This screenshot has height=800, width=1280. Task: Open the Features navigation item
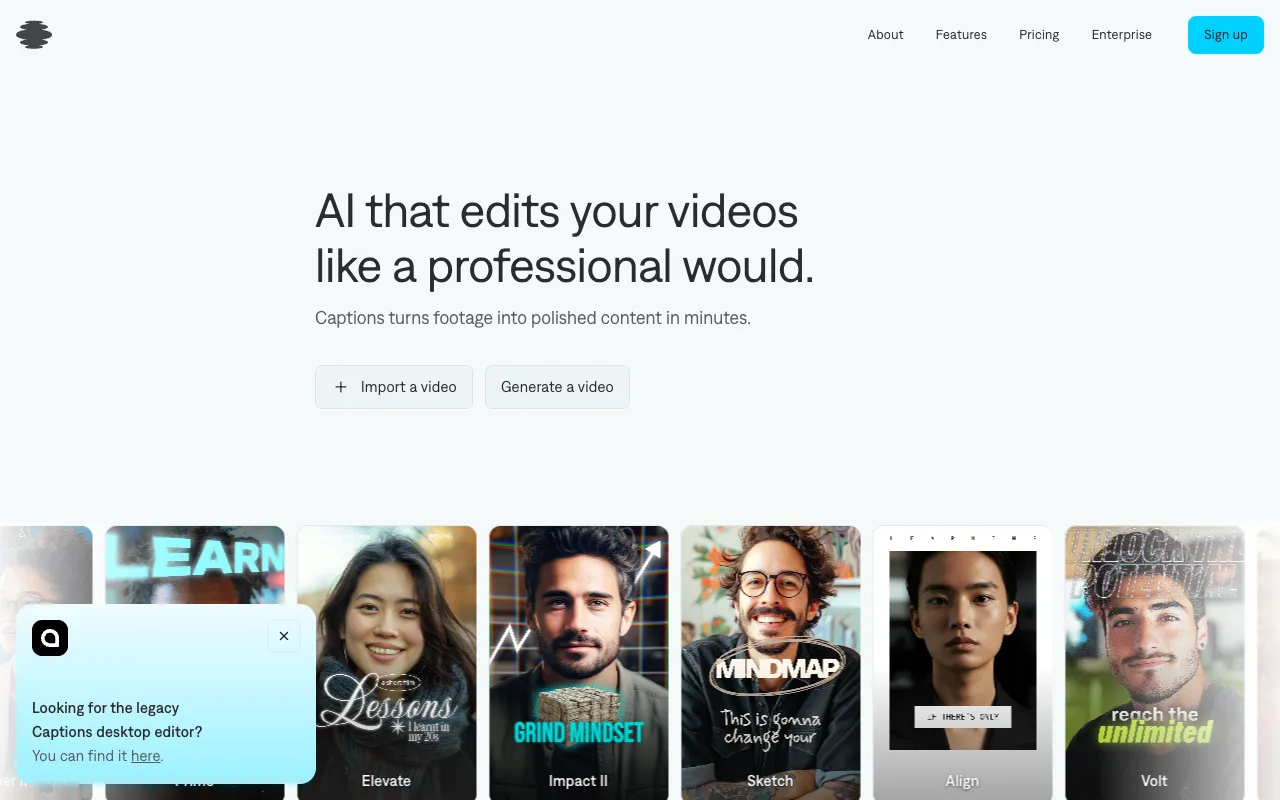960,34
